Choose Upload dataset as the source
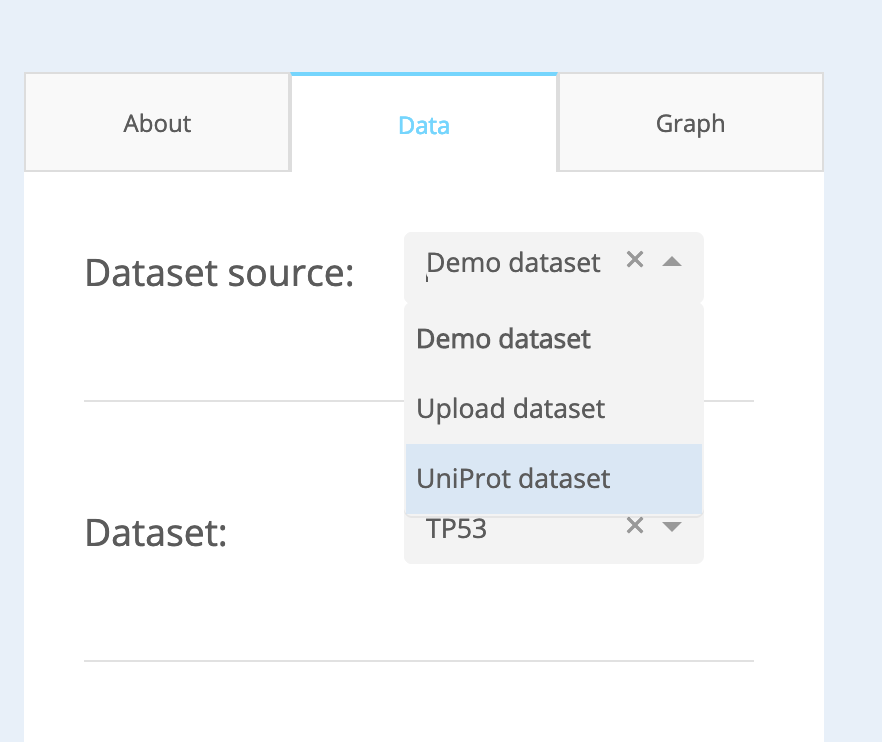Viewport: 882px width, 742px height. point(510,408)
